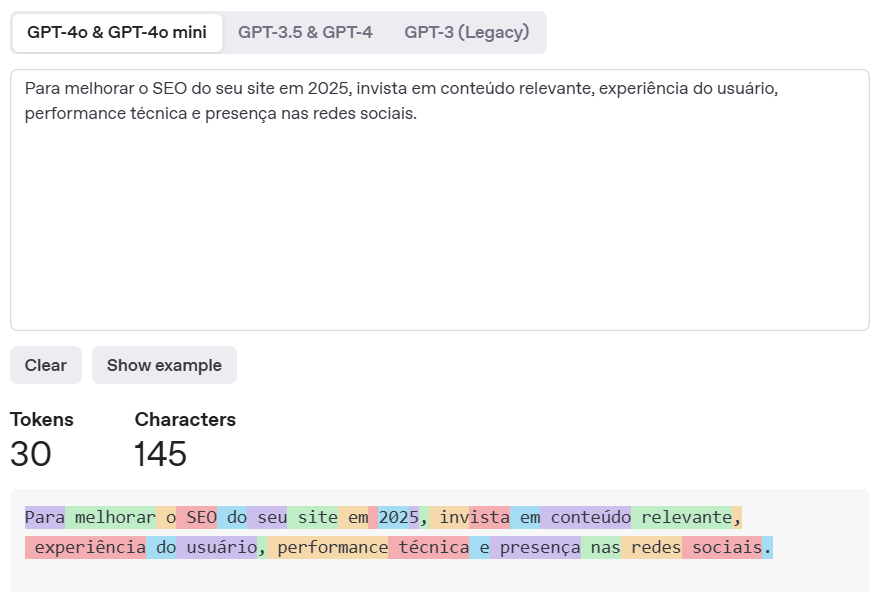Click inside the text input area
Viewport: 877px width, 592px height.
[x=440, y=220]
